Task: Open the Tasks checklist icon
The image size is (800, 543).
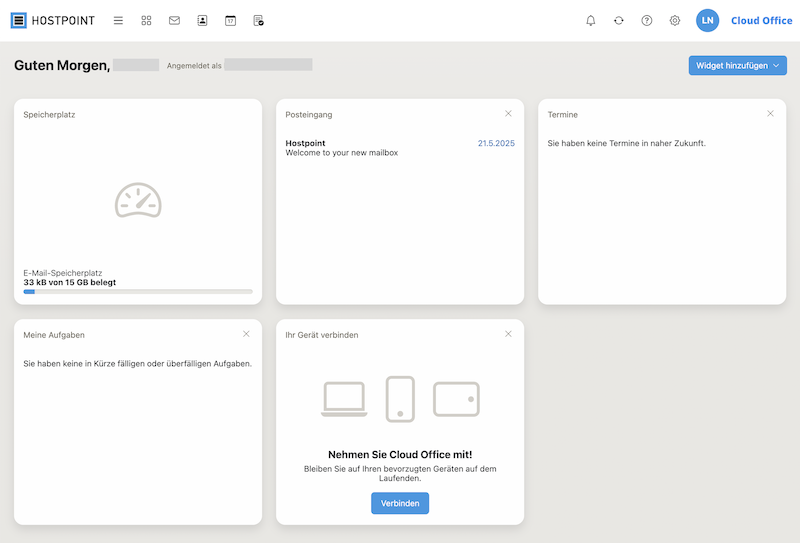Action: (259, 20)
